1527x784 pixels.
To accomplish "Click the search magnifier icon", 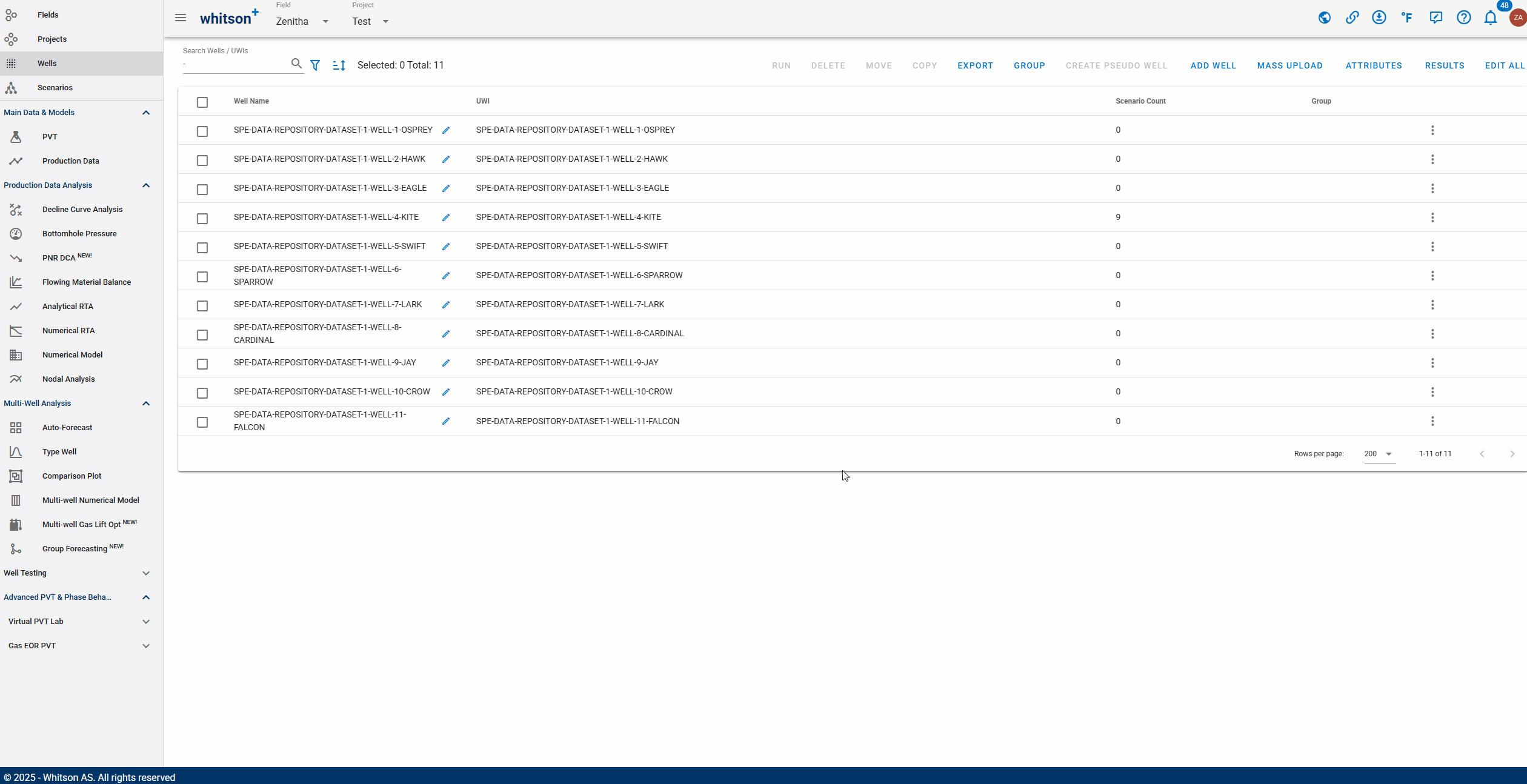I will [296, 64].
